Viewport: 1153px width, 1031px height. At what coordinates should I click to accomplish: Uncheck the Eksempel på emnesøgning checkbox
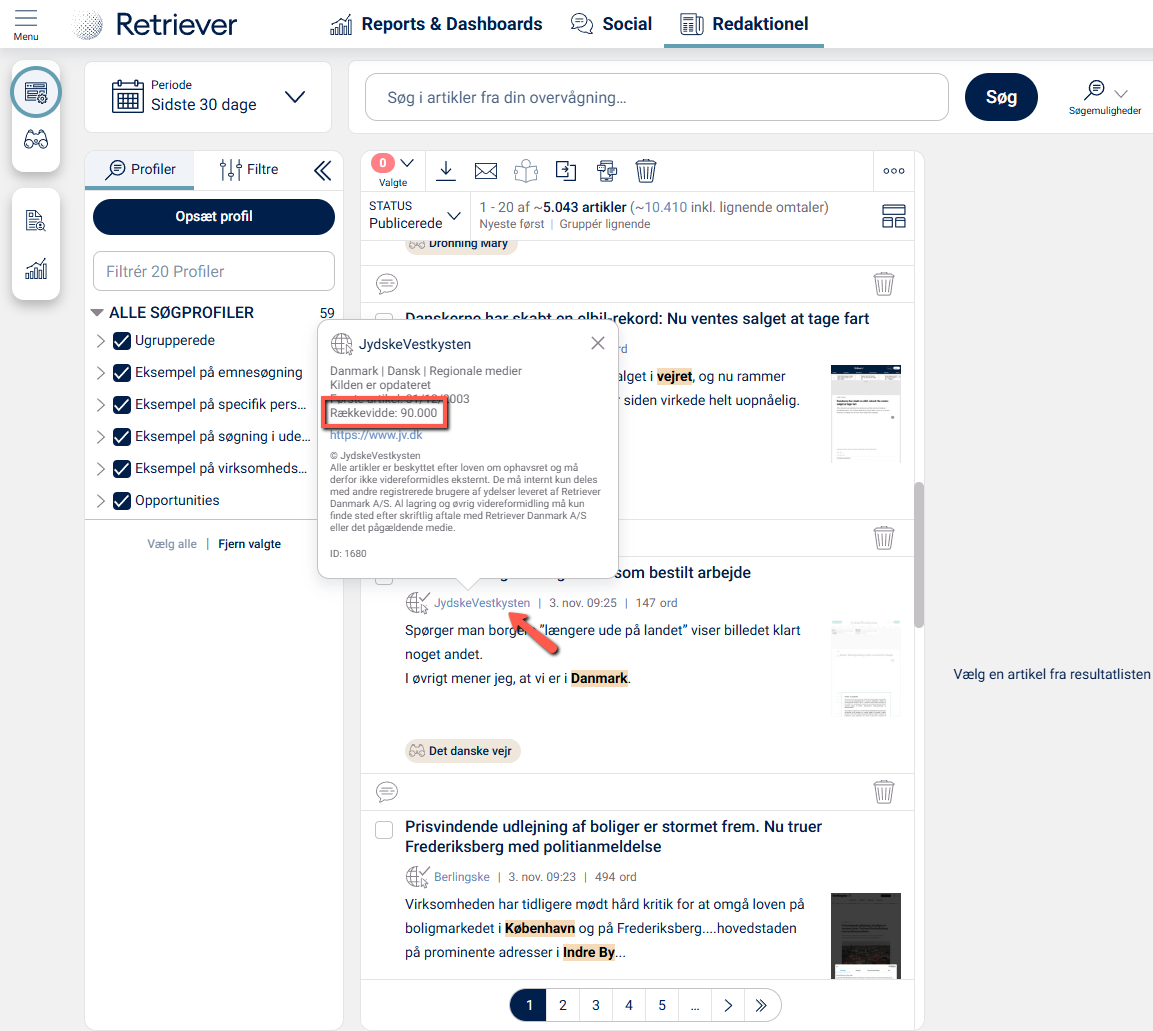coord(122,373)
